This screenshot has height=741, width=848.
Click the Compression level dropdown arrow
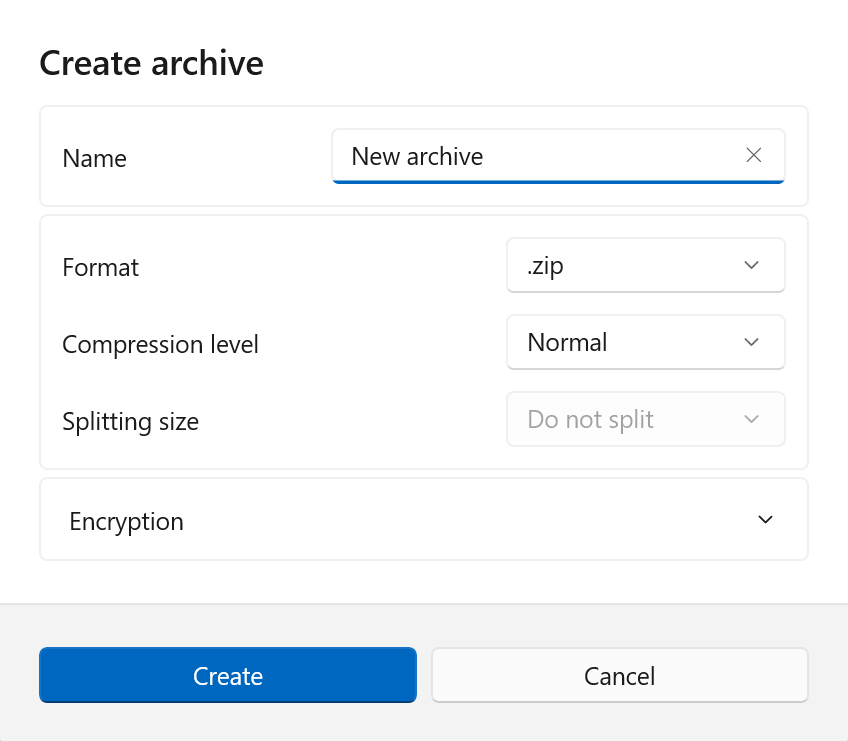[x=751, y=342]
